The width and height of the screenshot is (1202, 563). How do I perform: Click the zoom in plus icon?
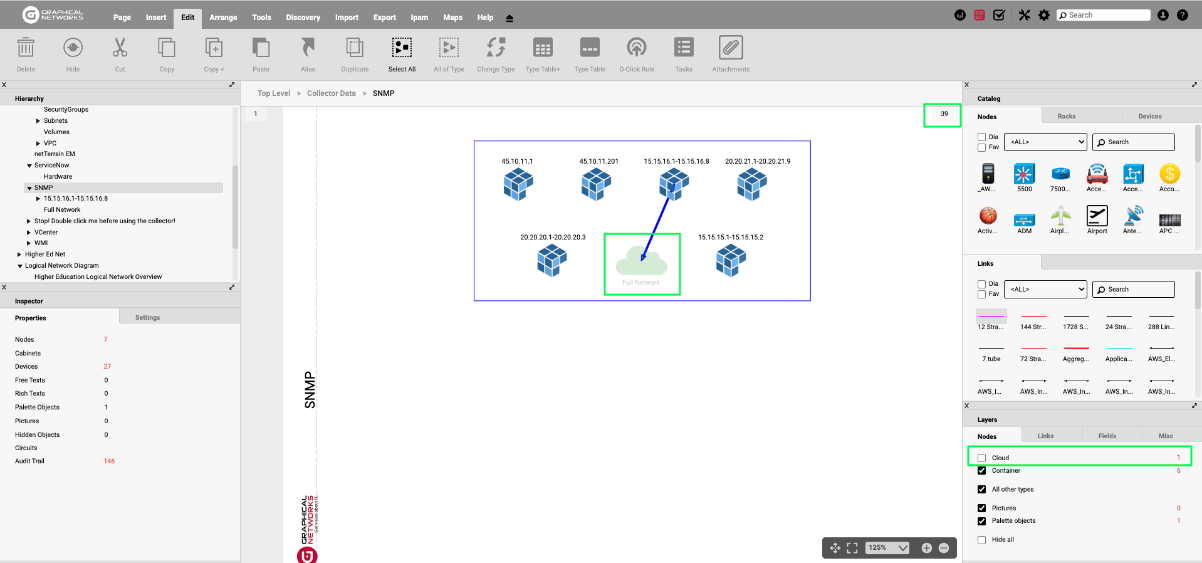(927, 548)
